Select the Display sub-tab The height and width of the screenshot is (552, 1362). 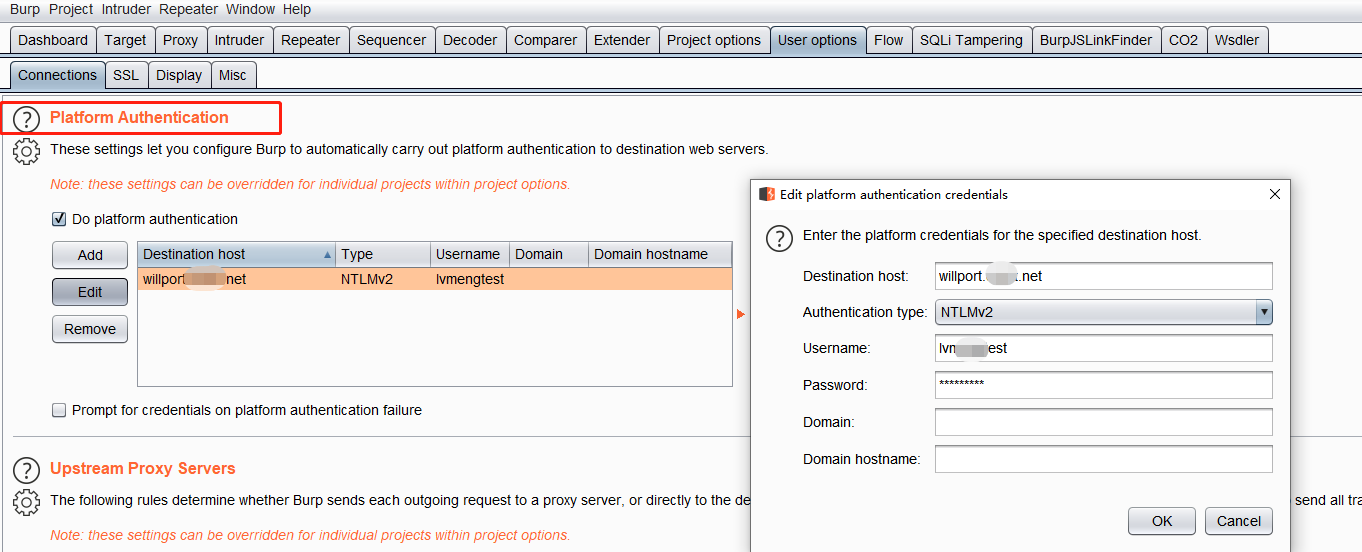(x=179, y=75)
